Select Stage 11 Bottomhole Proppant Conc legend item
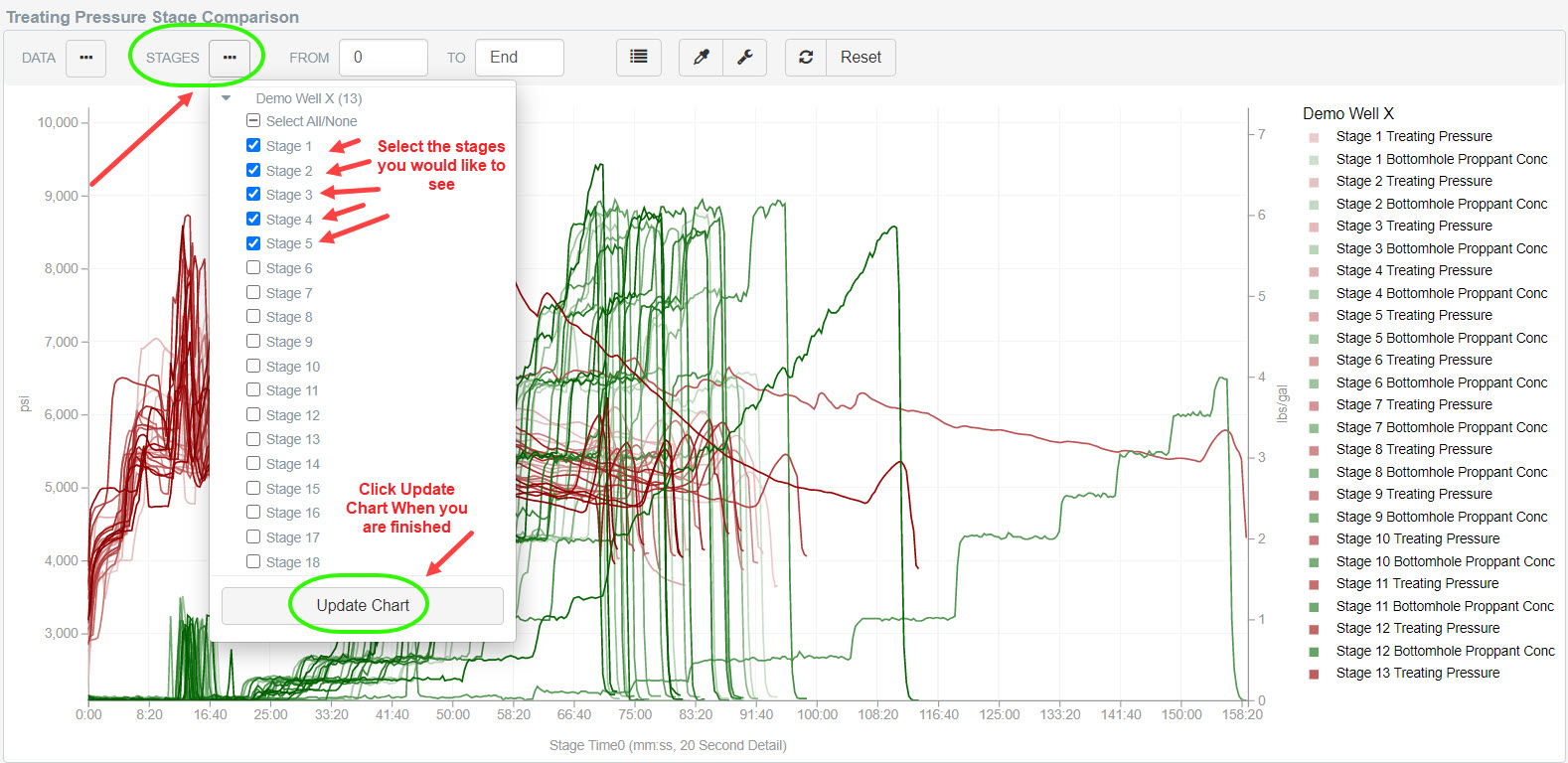The width and height of the screenshot is (1568, 763). (x=1445, y=606)
